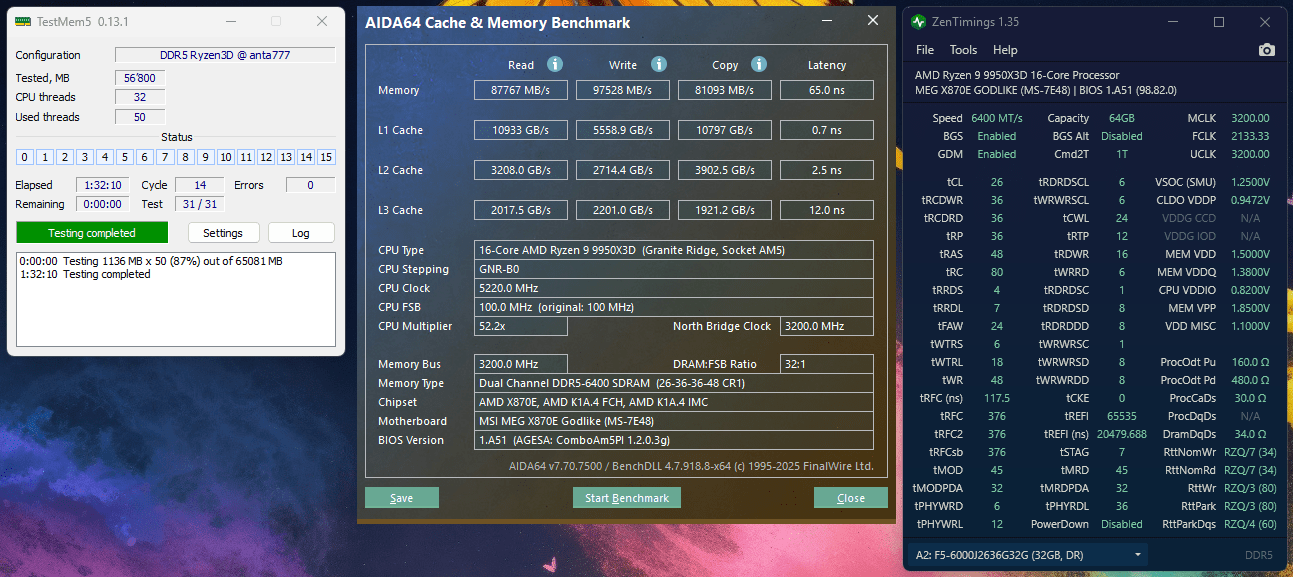This screenshot has width=1293, height=577.
Task: Click the ZenTimings app icon in title bar
Action: point(919,21)
